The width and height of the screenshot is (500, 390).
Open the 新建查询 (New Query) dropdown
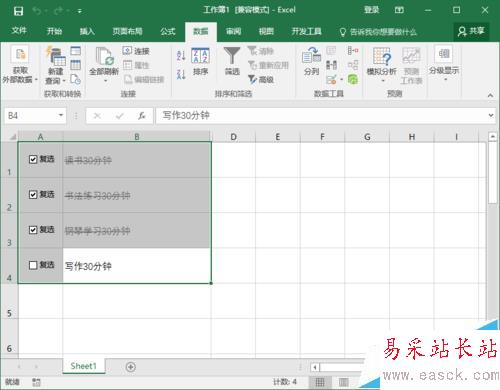tap(55, 66)
